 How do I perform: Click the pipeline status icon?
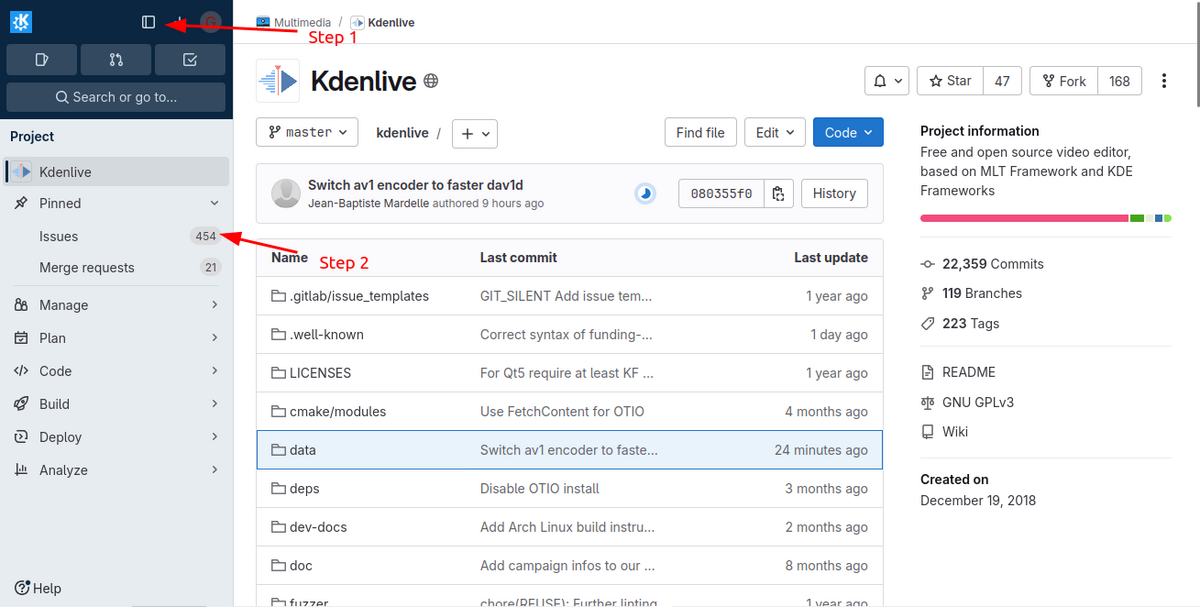(646, 193)
